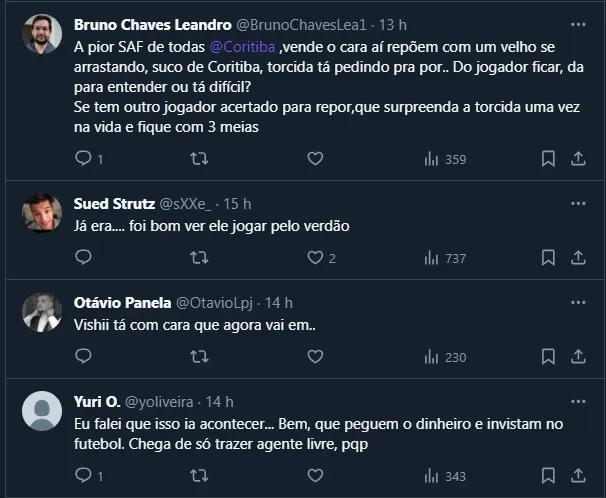Like Otávio Panela's tweet
606x498 pixels.
pyautogui.click(x=315, y=357)
